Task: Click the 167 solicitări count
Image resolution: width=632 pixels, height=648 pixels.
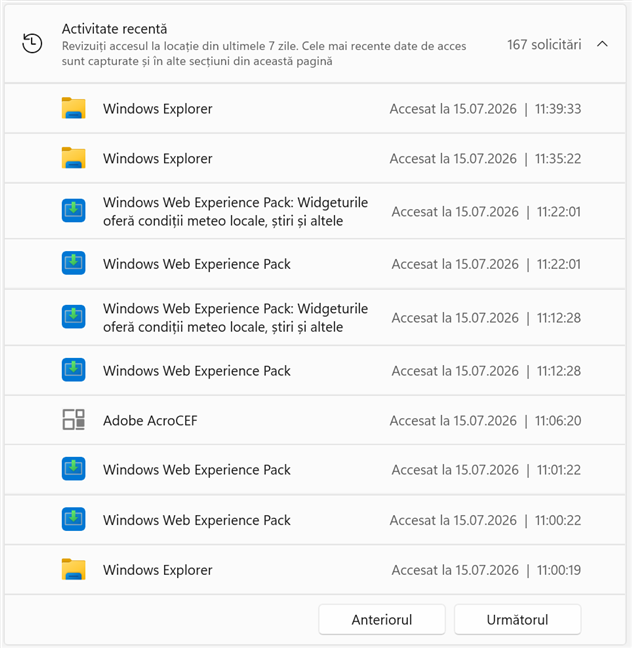Action: point(544,44)
